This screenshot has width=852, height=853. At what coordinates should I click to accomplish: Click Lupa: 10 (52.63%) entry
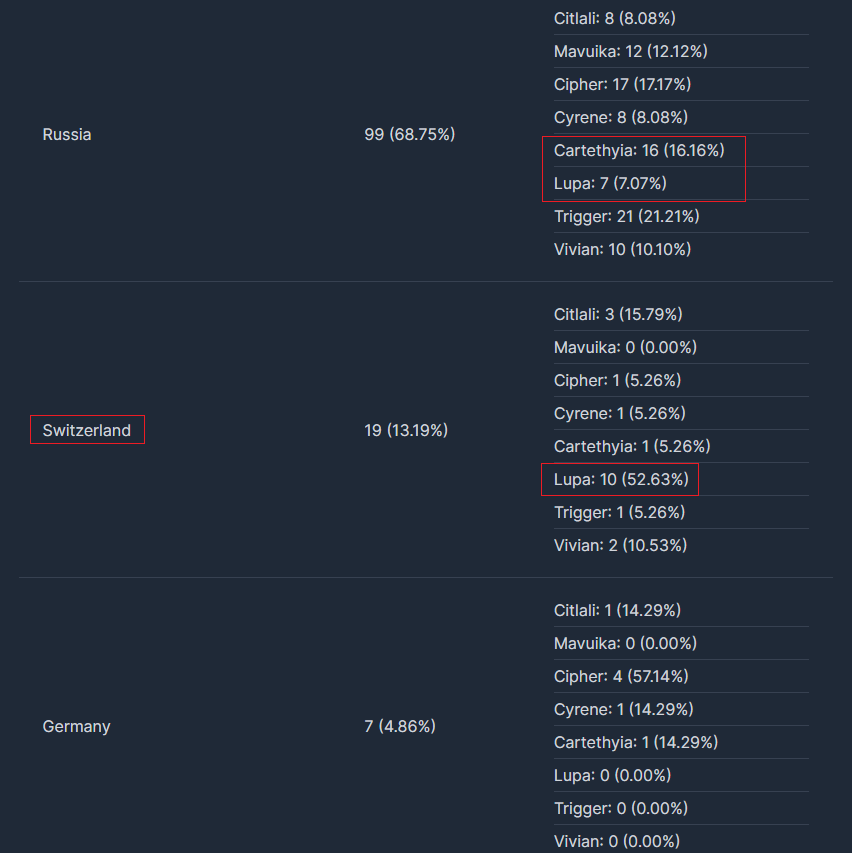tap(621, 479)
